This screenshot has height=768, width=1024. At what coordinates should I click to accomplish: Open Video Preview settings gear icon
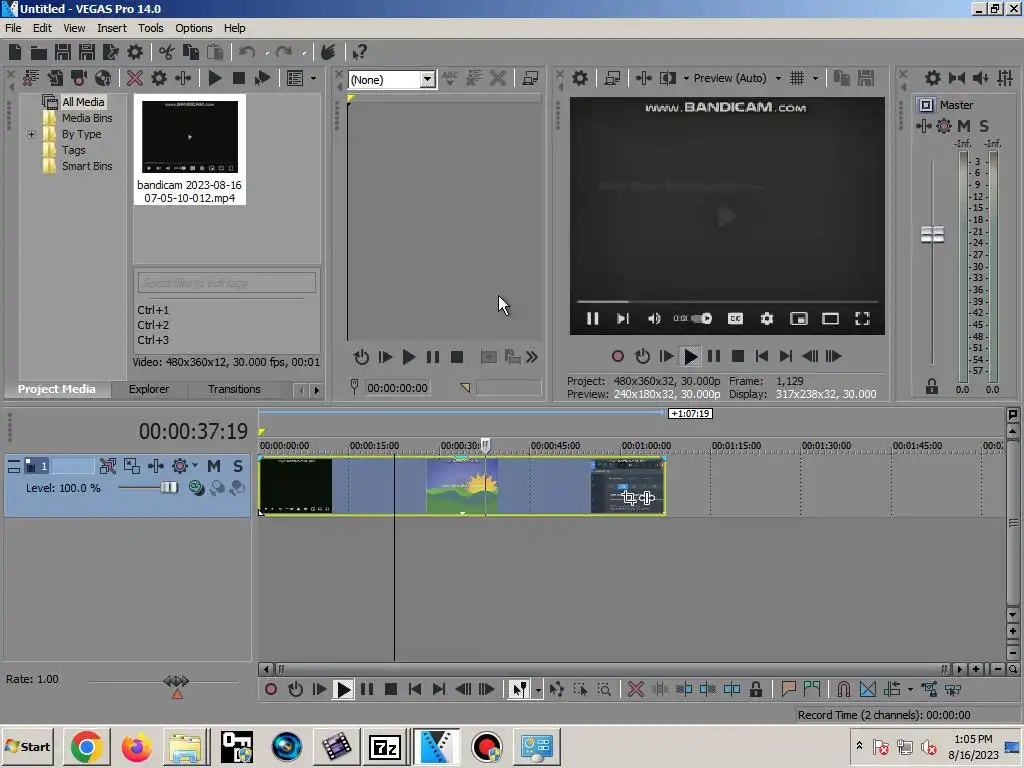click(x=580, y=78)
